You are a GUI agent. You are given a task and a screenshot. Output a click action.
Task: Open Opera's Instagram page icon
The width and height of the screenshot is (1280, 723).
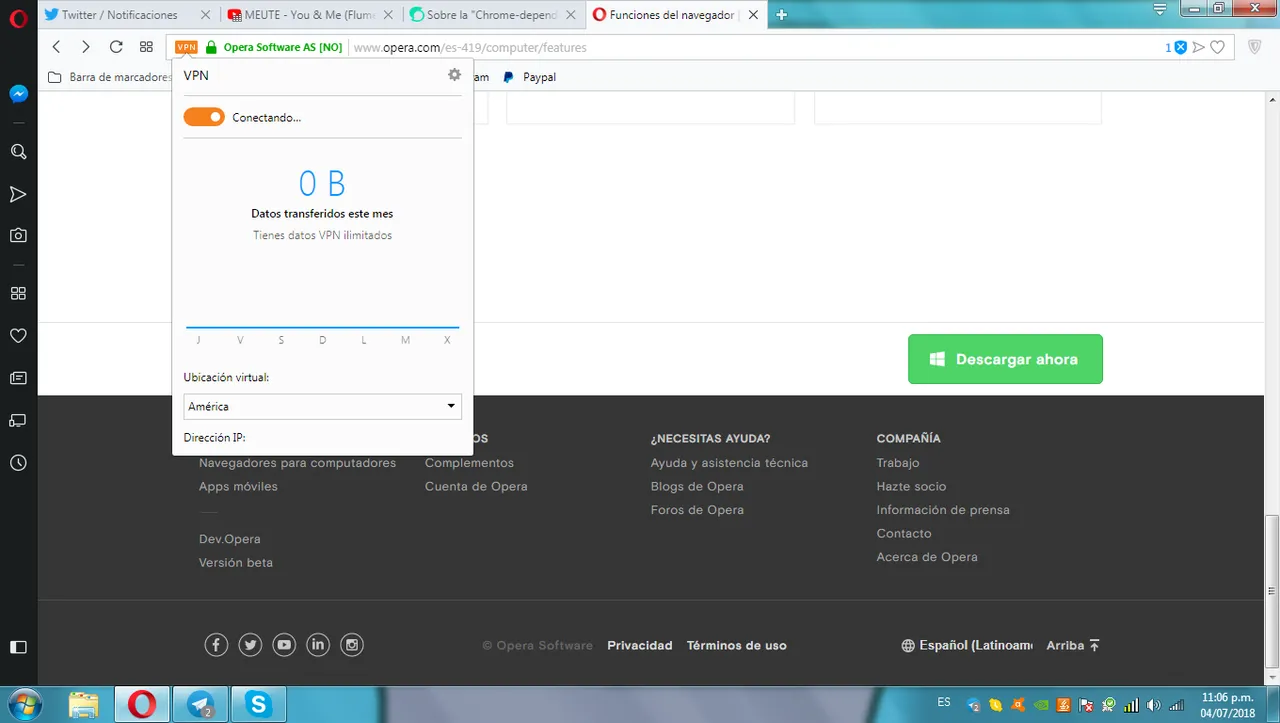pyautogui.click(x=352, y=645)
